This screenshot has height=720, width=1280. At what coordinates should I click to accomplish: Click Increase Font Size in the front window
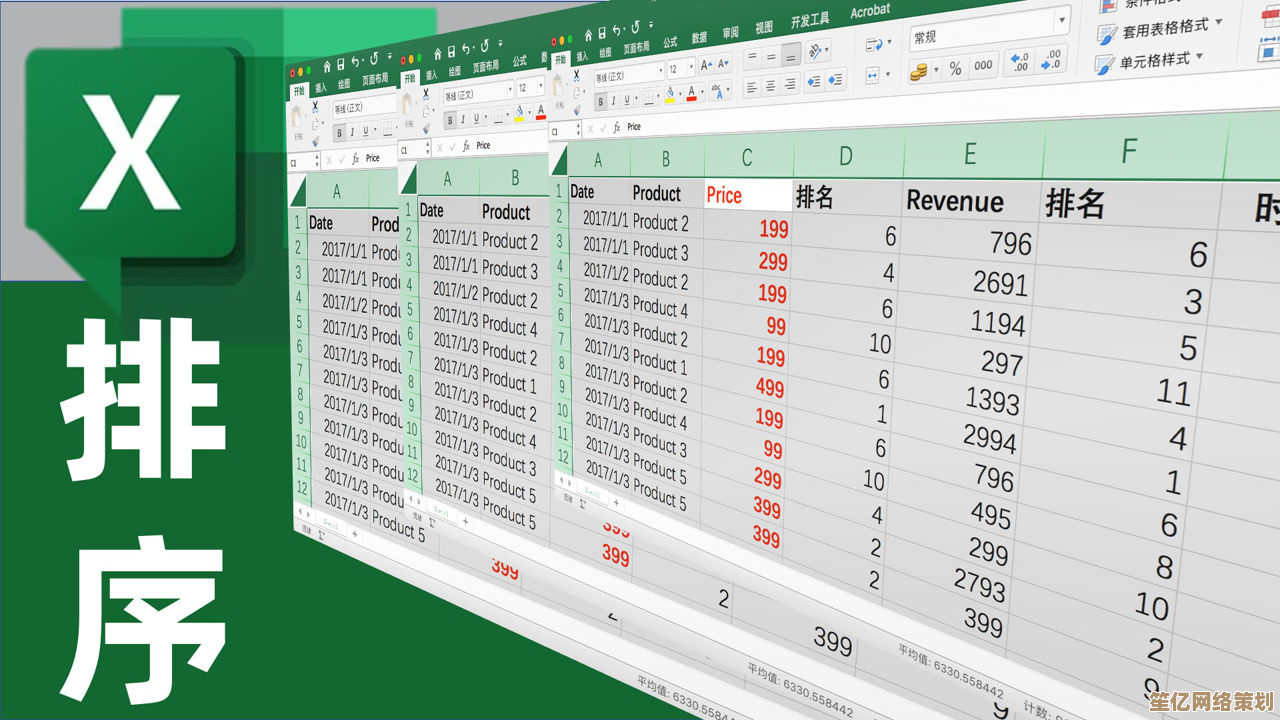(x=706, y=65)
